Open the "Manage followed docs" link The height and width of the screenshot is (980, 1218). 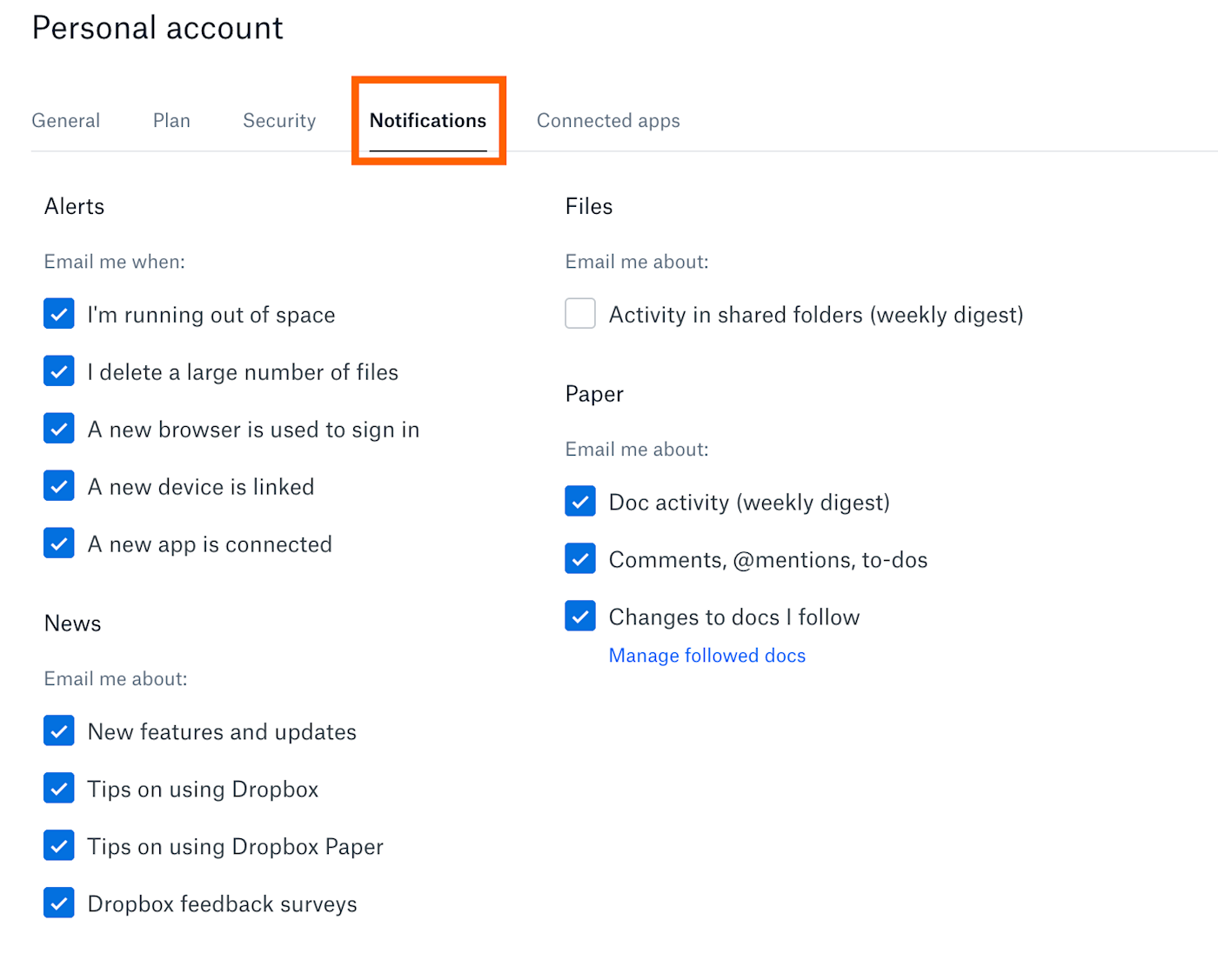coord(707,656)
